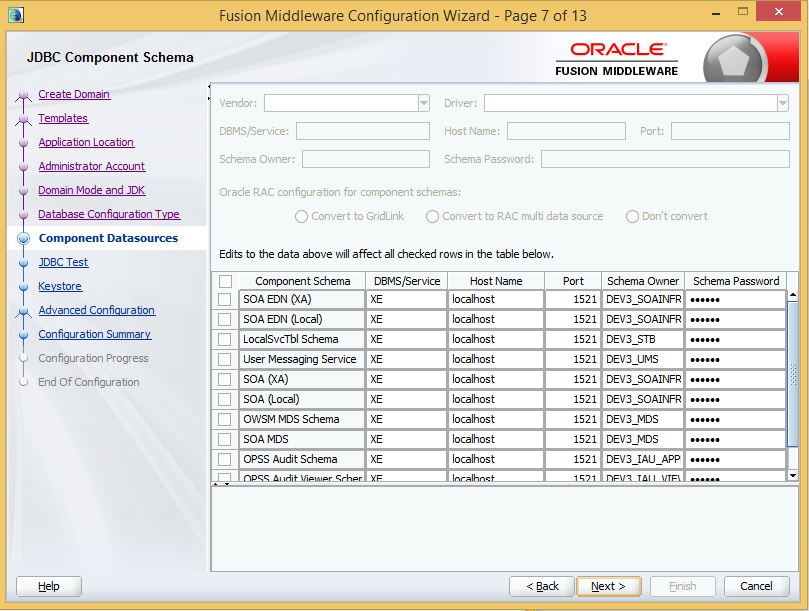Check the SOA (Local) row checkbox
The width and height of the screenshot is (809, 611).
click(224, 399)
